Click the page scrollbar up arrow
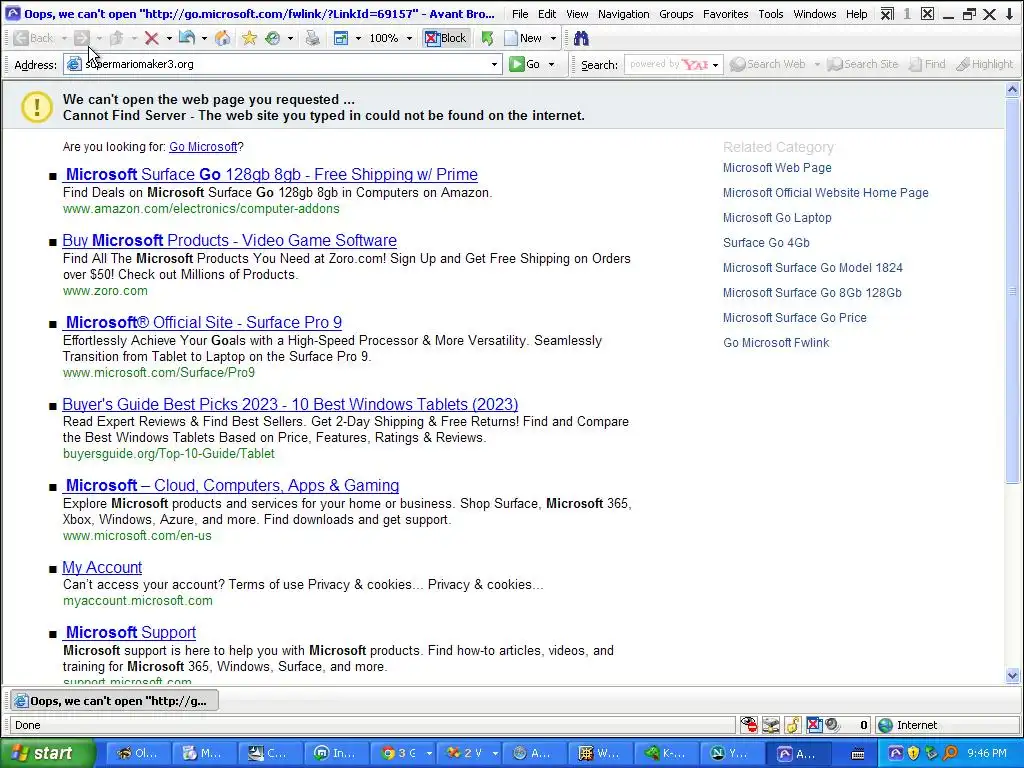Screen dimensions: 1024x768 (1012, 90)
